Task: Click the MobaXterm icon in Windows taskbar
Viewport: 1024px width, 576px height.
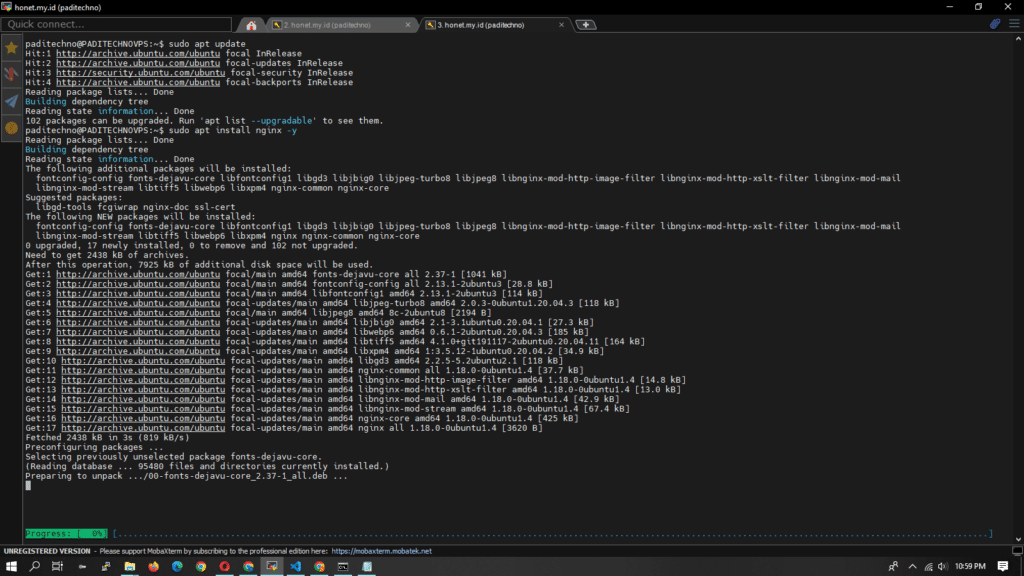Action: click(271, 566)
